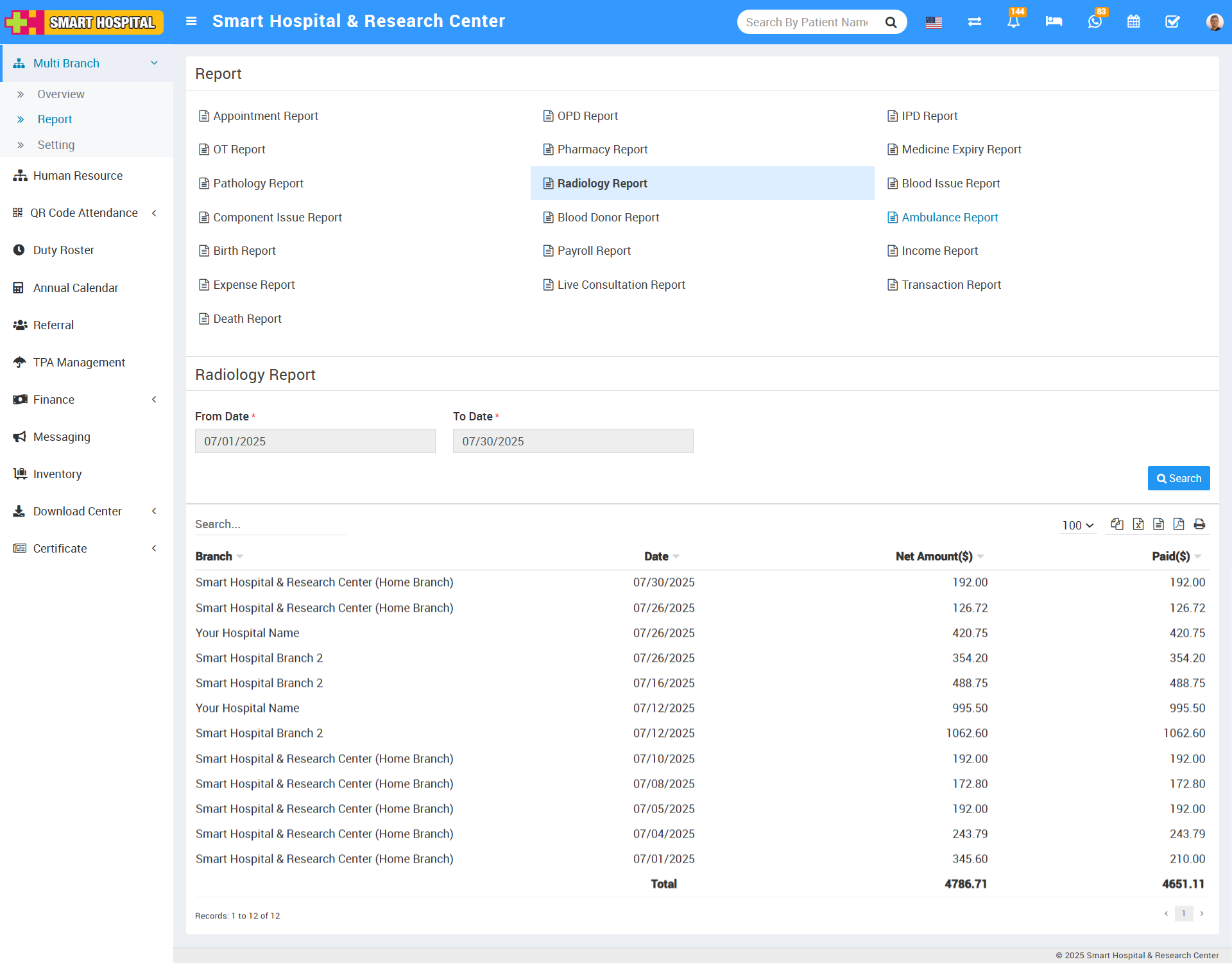
Task: Open WhatsApp chat icon with 83 badge
Action: (1095, 22)
